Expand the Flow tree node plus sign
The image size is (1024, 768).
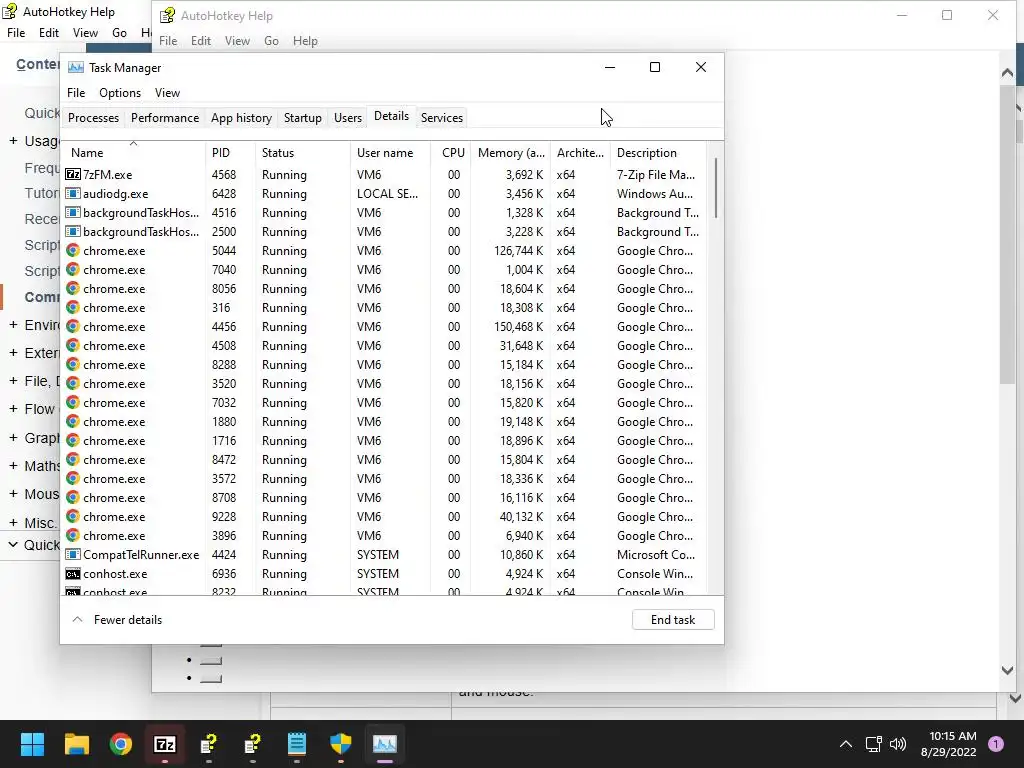(13, 409)
